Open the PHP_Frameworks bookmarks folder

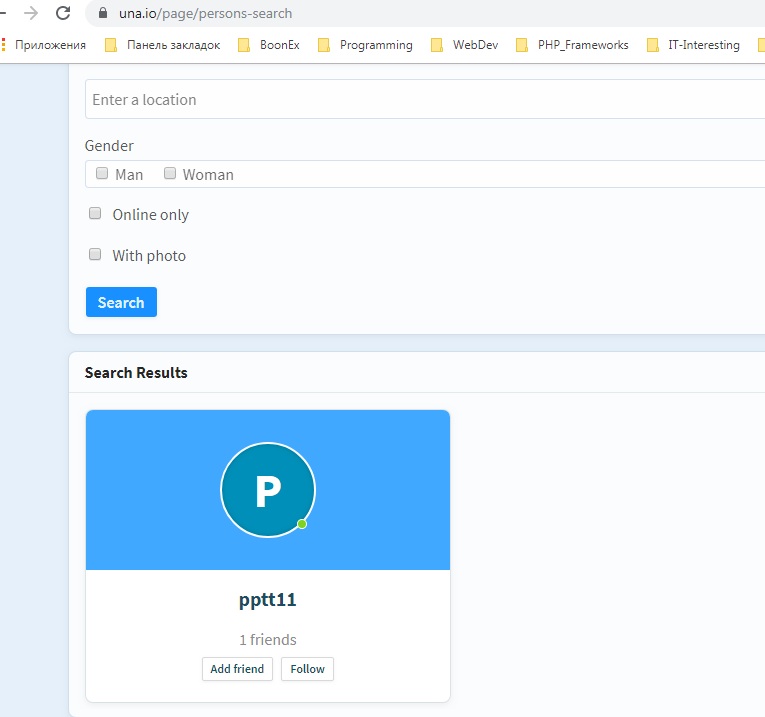point(572,45)
